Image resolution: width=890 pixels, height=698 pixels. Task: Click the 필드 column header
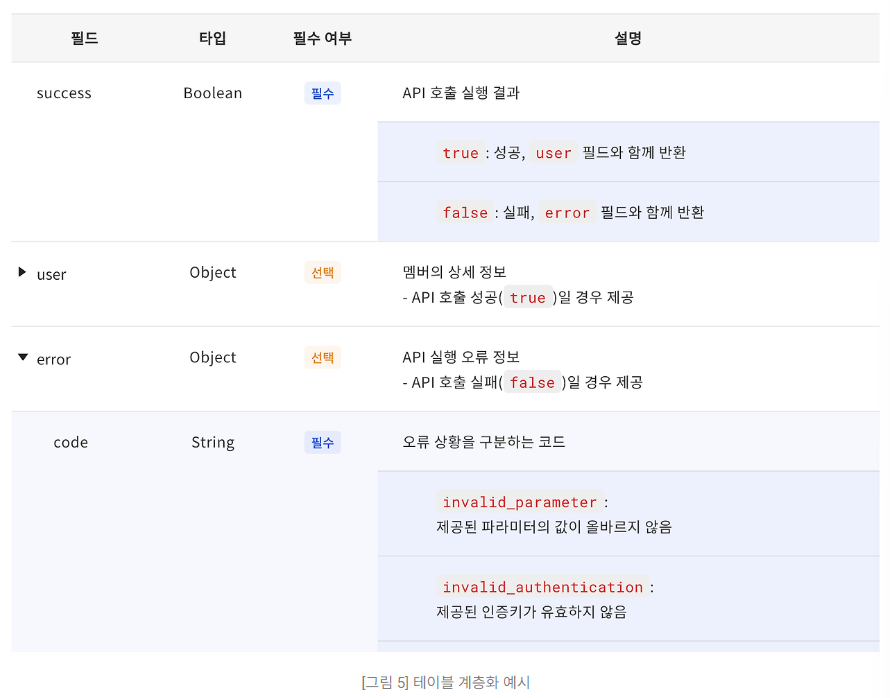pyautogui.click(x=85, y=39)
